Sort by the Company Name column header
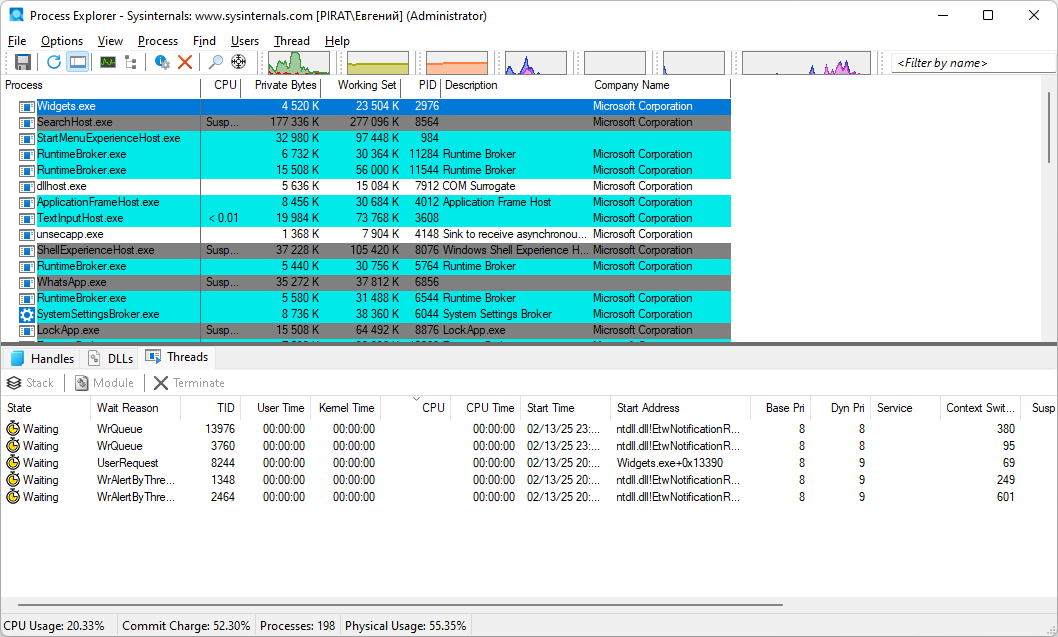Viewport: 1058px width, 637px height. [x=660, y=85]
